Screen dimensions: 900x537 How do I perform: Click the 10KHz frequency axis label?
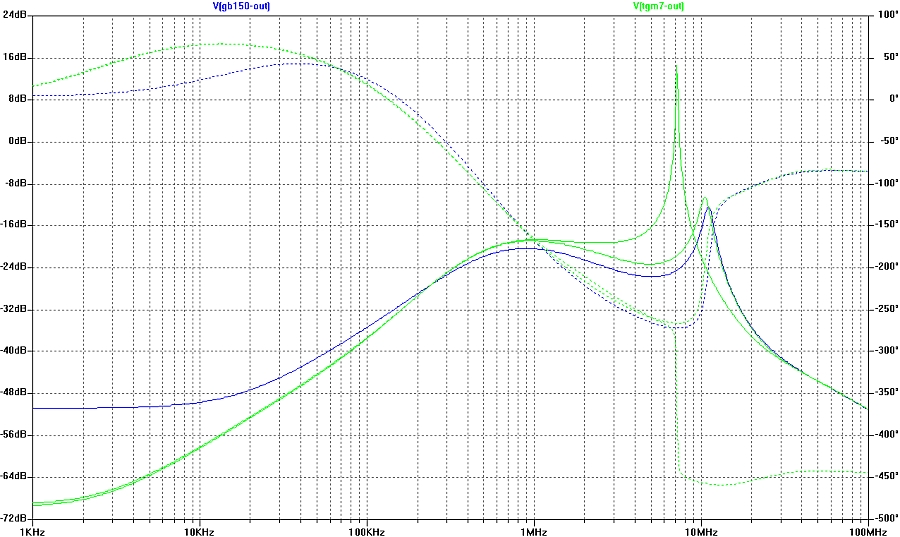tap(199, 532)
